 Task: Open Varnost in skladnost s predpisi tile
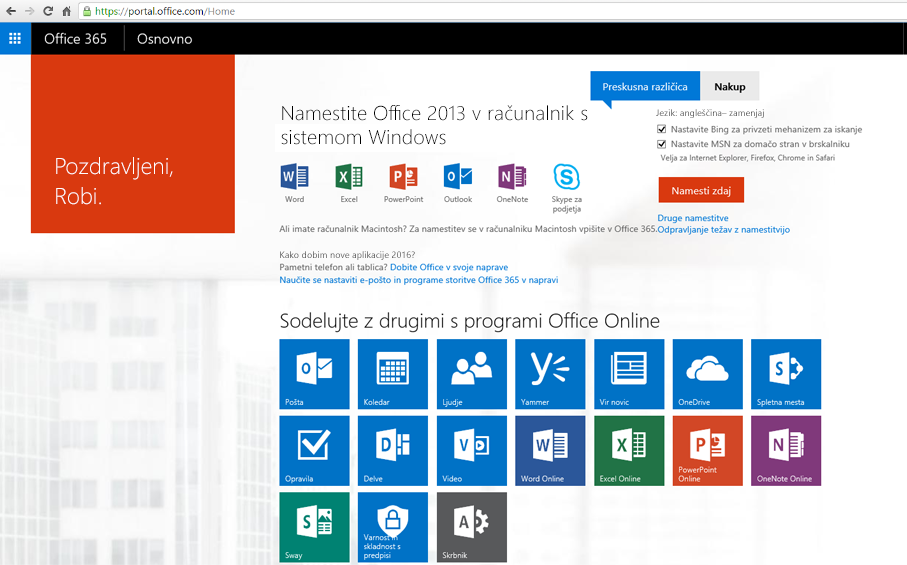pyautogui.click(x=393, y=527)
